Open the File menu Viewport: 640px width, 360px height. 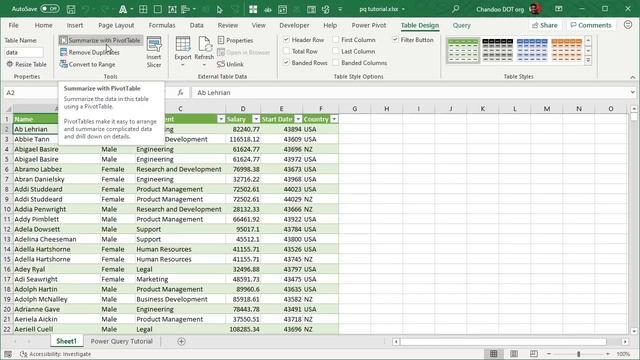pos(13,25)
